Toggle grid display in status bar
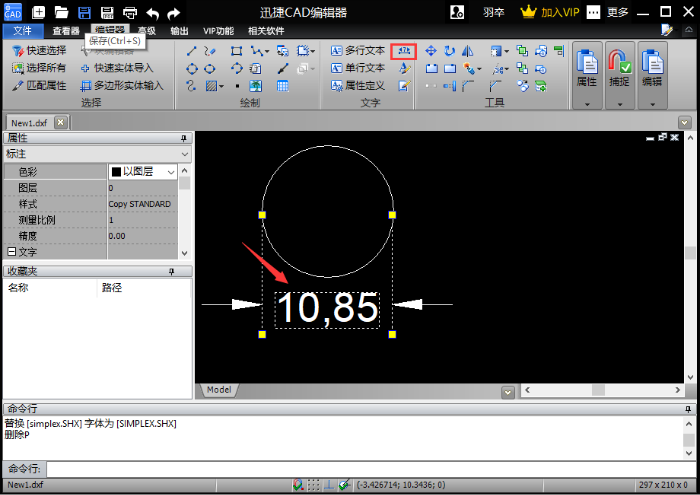This screenshot has width=700, height=495. point(313,485)
